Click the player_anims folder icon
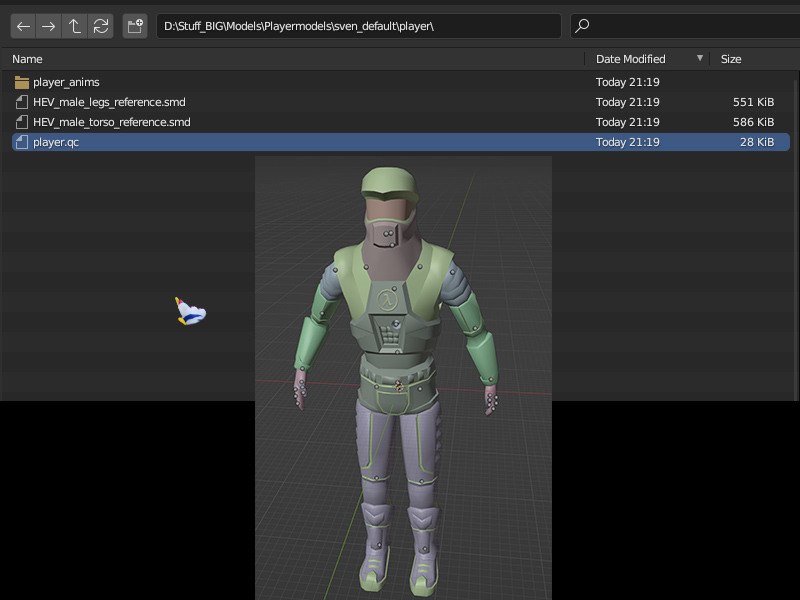Screen dimensions: 800x600 click(x=22, y=82)
